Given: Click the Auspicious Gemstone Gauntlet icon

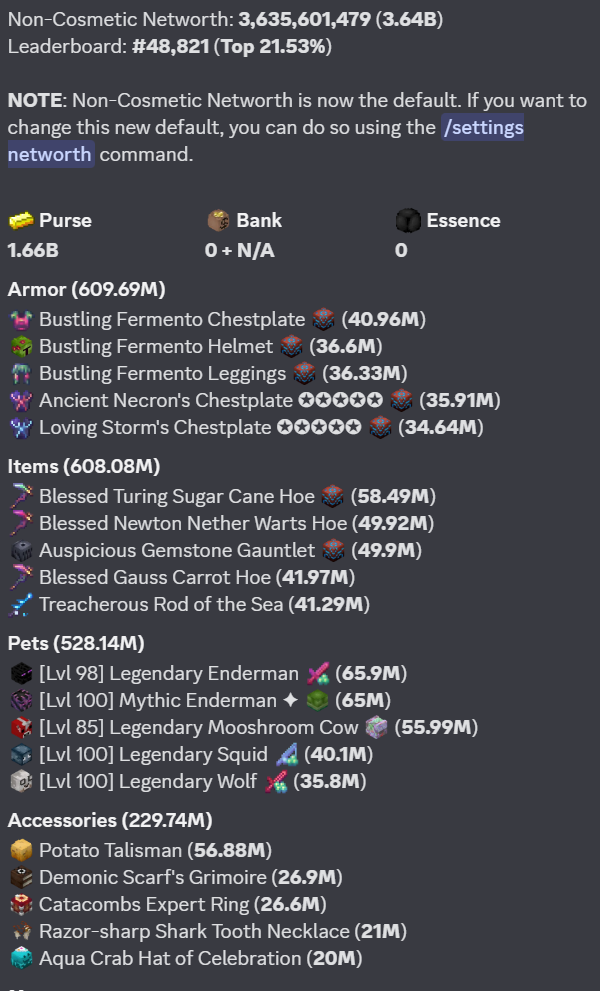Looking at the screenshot, I should [x=21, y=550].
